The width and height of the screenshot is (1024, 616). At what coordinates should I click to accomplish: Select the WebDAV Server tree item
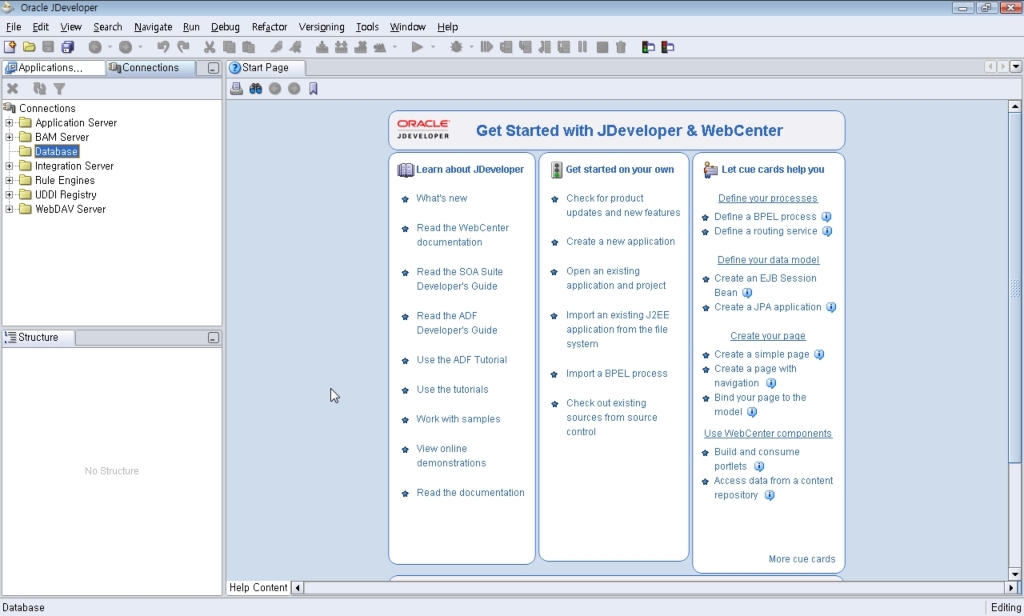coord(71,209)
